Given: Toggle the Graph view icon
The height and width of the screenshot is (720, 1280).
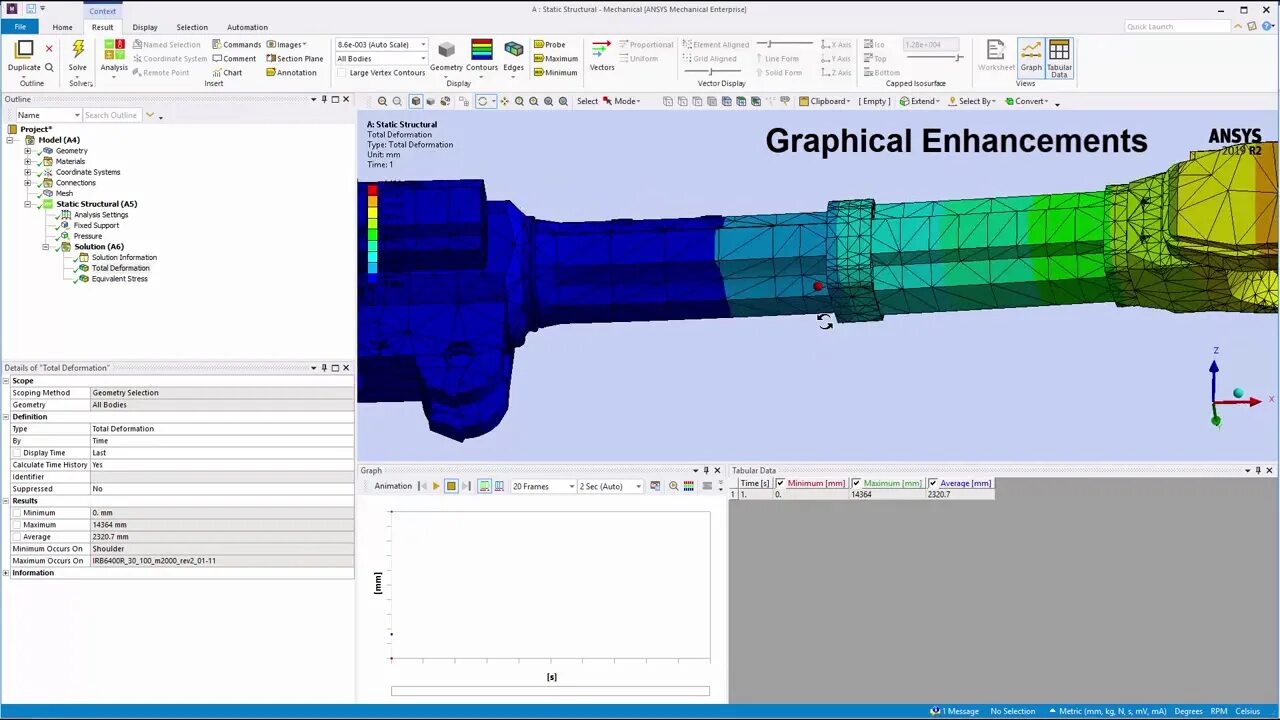Looking at the screenshot, I should [x=1031, y=56].
